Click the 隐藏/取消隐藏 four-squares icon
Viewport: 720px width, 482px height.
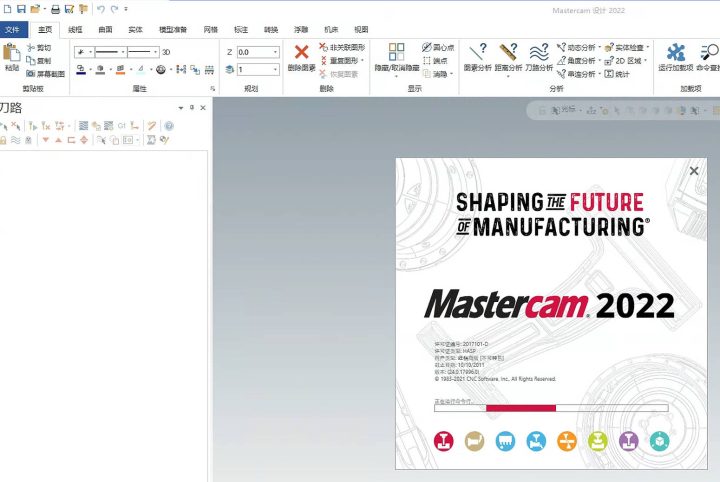coord(396,52)
